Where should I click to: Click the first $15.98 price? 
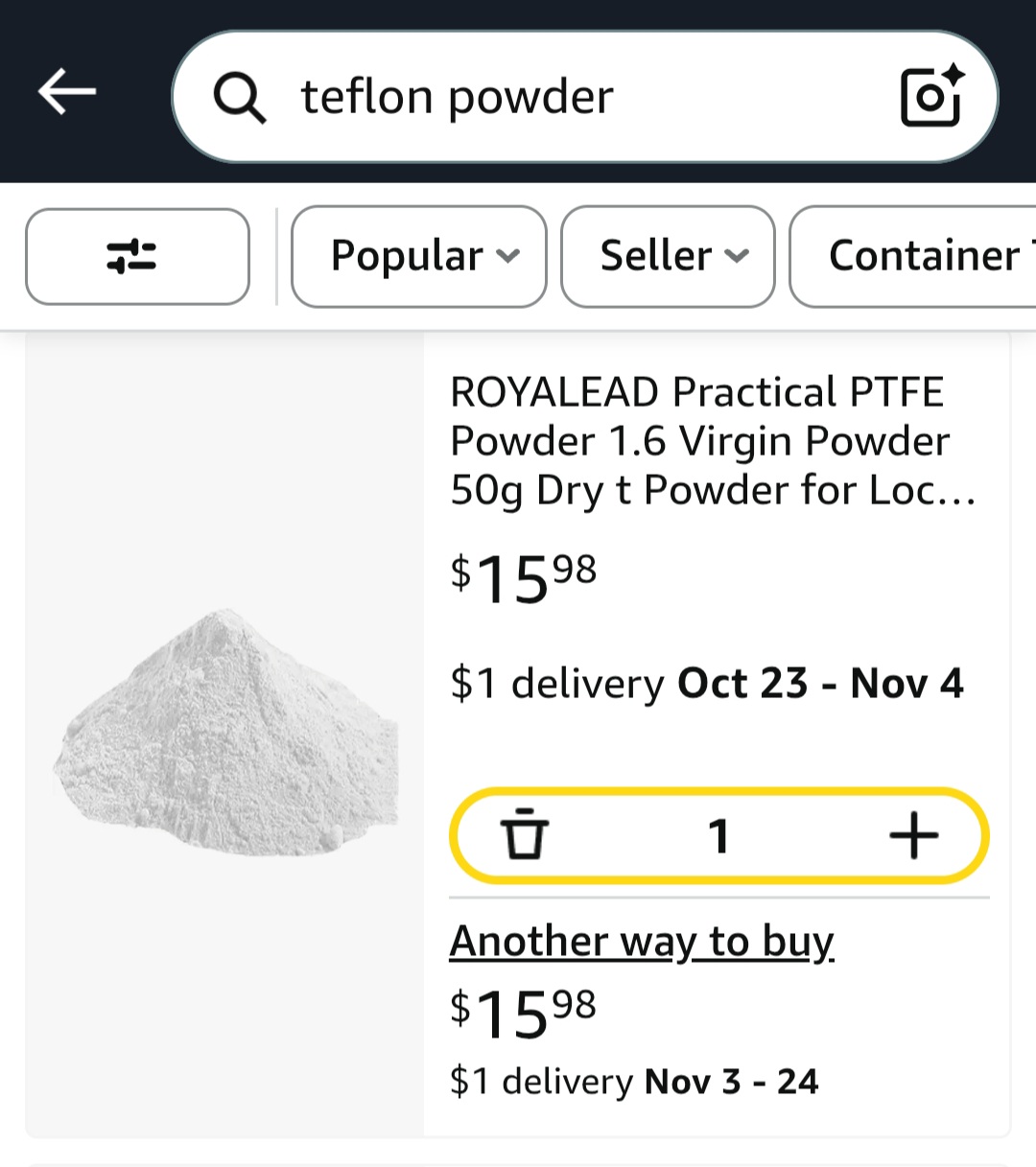point(524,578)
